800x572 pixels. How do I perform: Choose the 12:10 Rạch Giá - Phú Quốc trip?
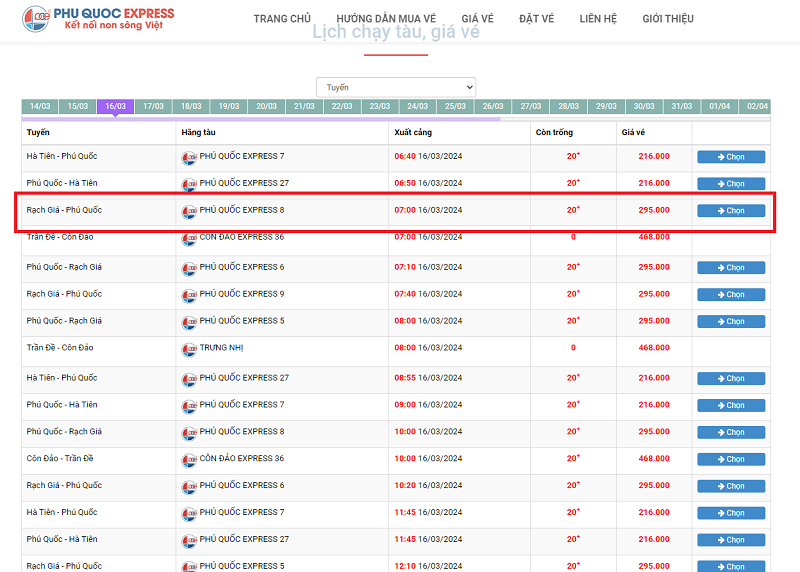point(731,566)
